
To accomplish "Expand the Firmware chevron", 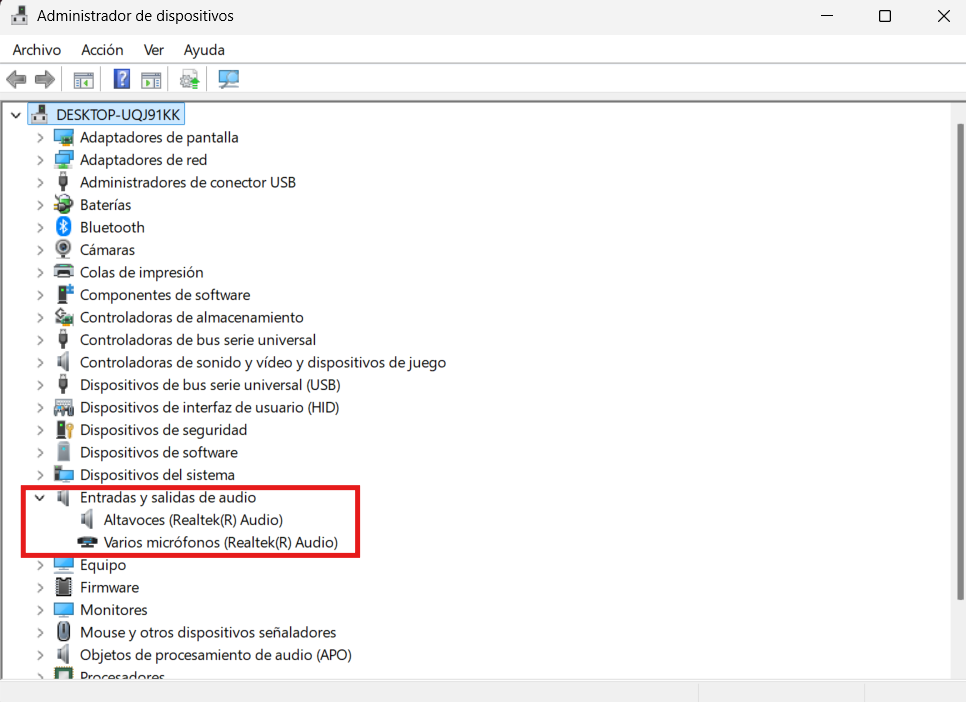I will coord(40,587).
